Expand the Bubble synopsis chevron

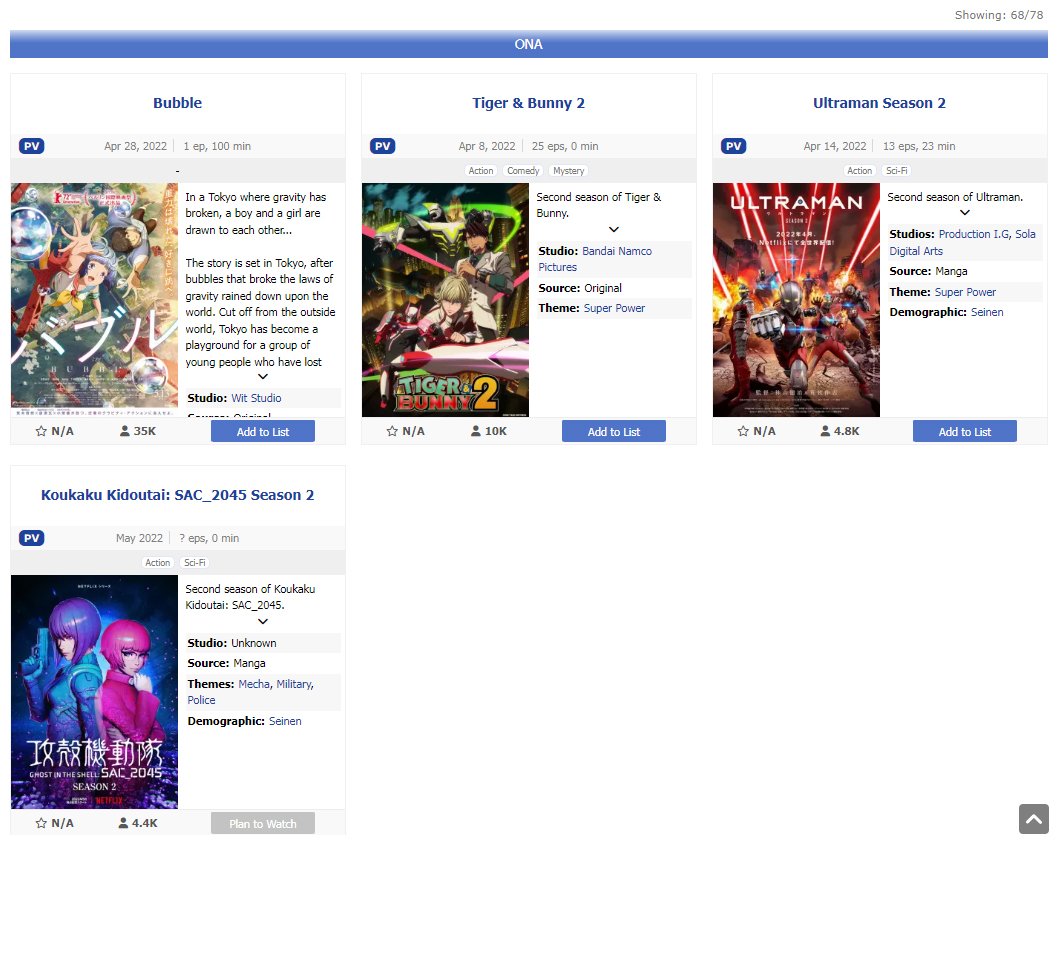(263, 377)
